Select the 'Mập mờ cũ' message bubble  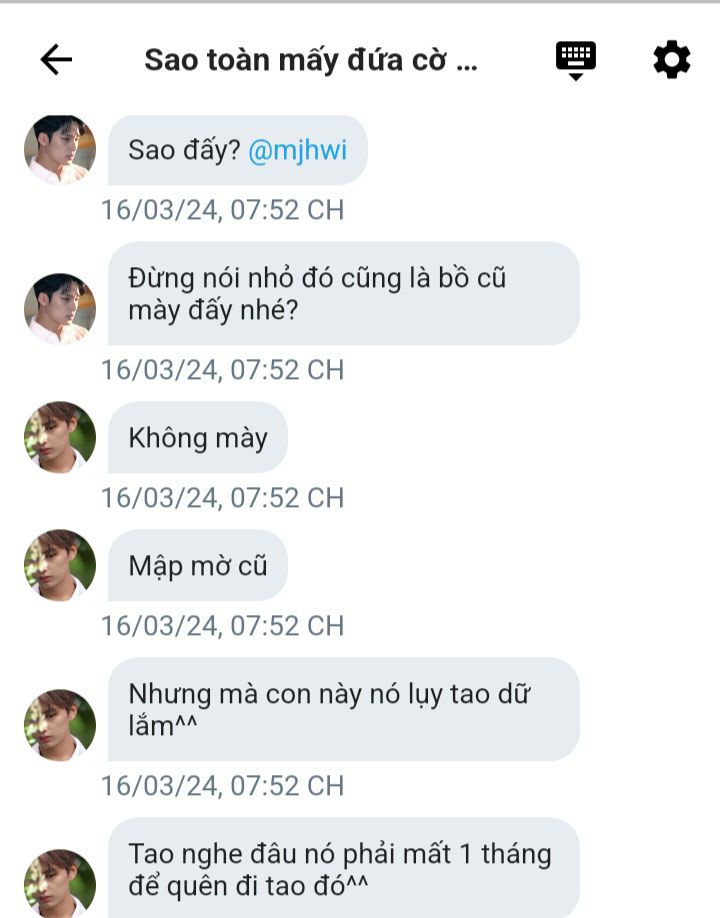click(x=198, y=566)
